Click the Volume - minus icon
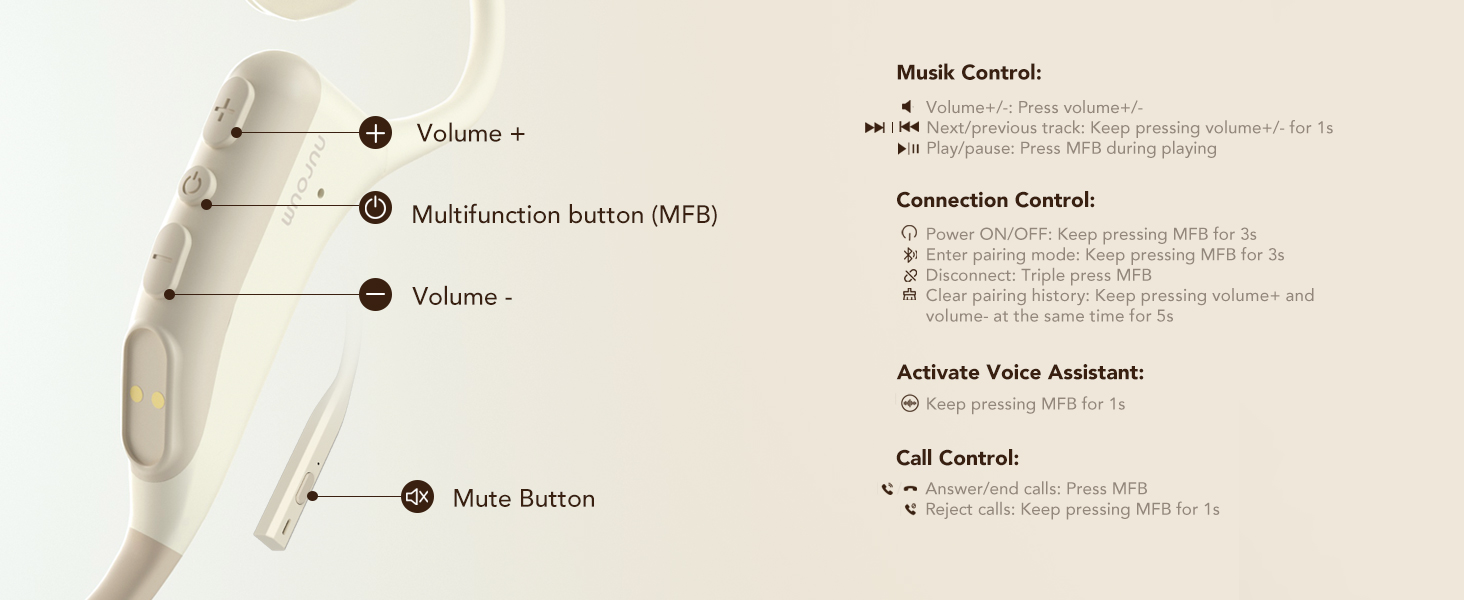The height and width of the screenshot is (600, 1464). [375, 295]
